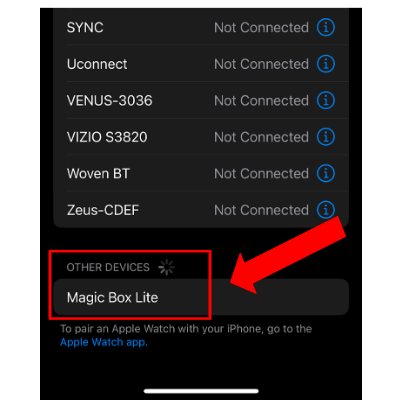
Task: Connect to SYNC device row
Action: pos(201,27)
